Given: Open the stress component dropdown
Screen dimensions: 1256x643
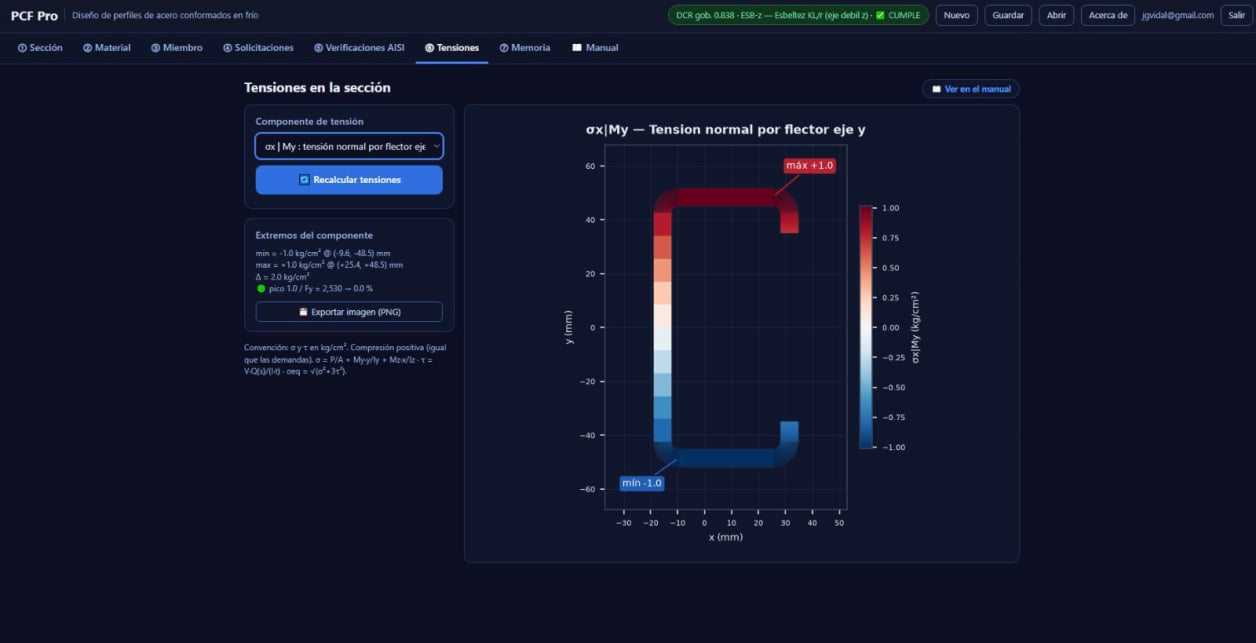Looking at the screenshot, I should click(349, 146).
